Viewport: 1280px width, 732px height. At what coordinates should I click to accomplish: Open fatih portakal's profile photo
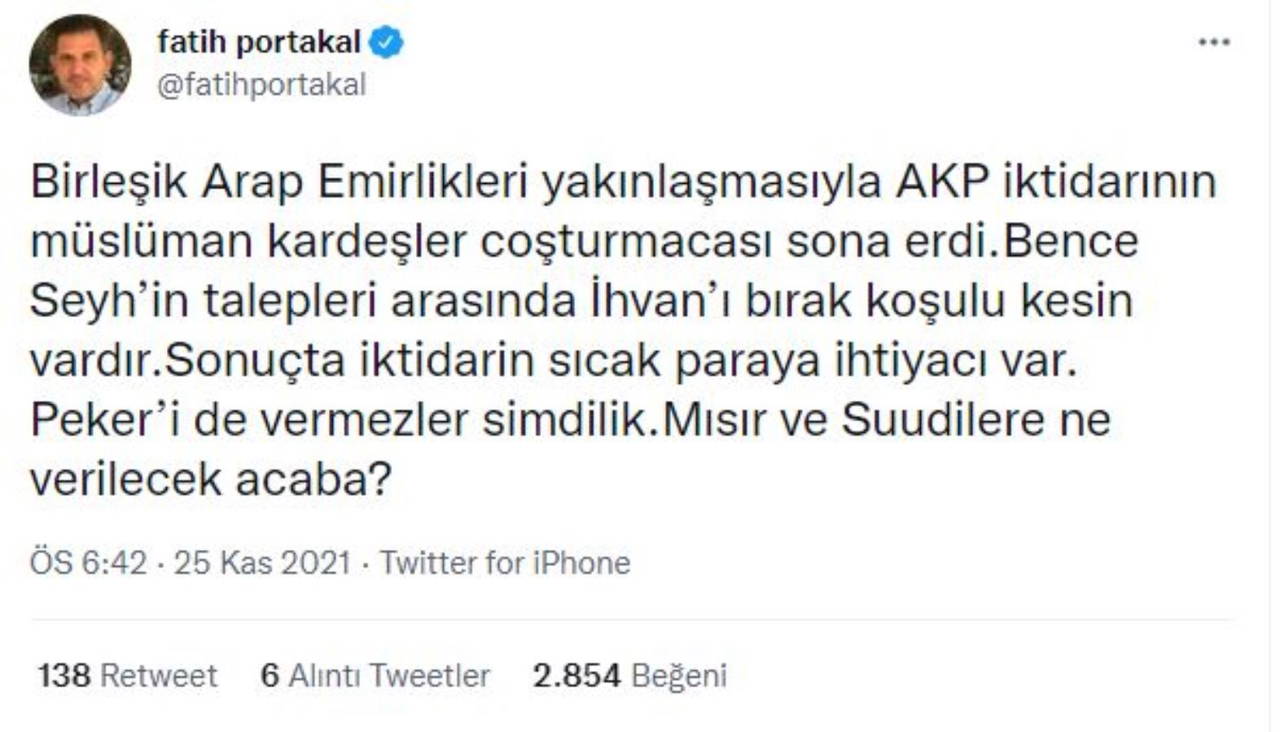pyautogui.click(x=80, y=65)
